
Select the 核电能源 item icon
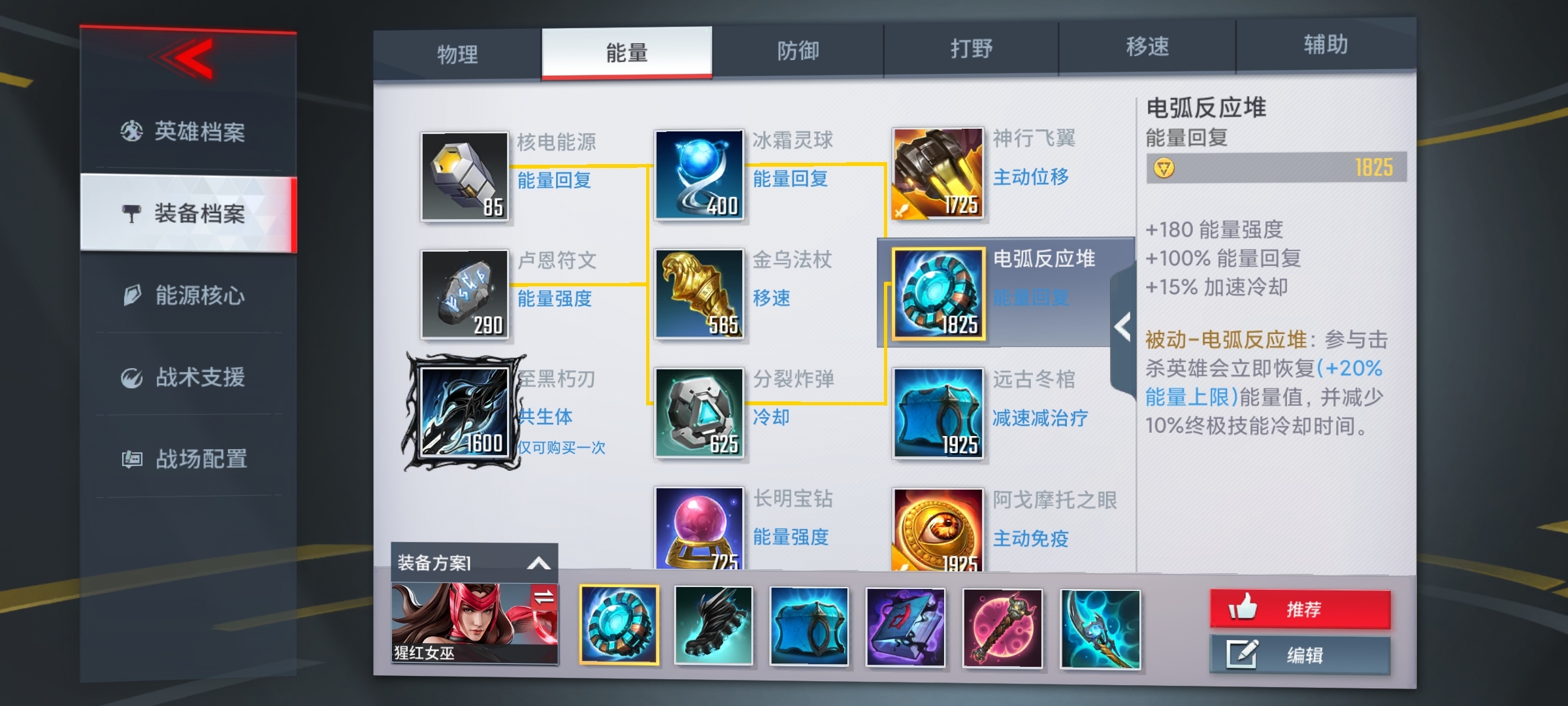pos(465,176)
